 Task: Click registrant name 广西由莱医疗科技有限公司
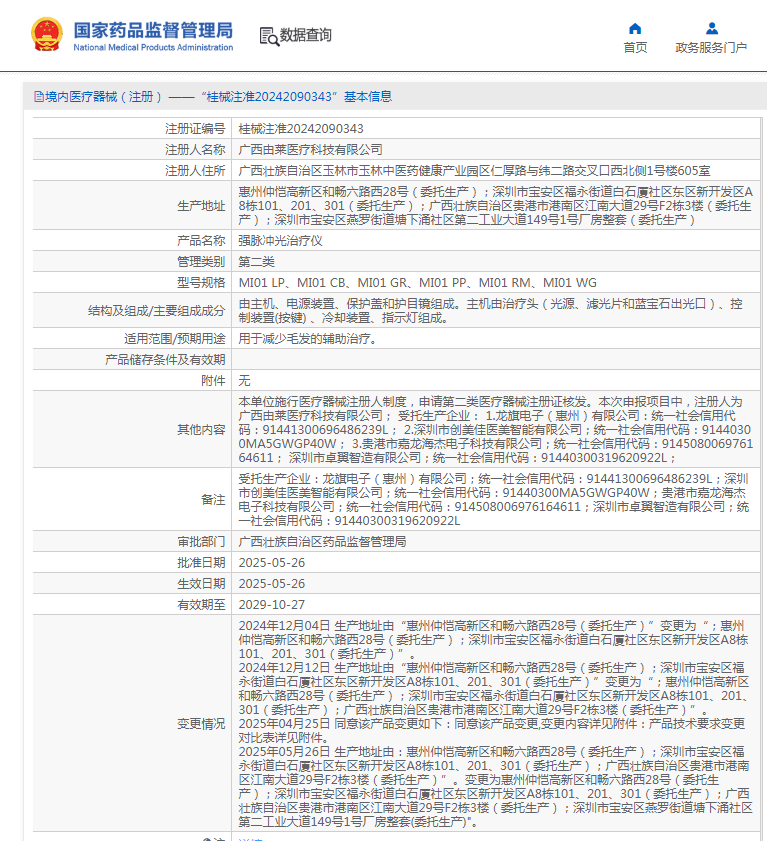point(311,150)
